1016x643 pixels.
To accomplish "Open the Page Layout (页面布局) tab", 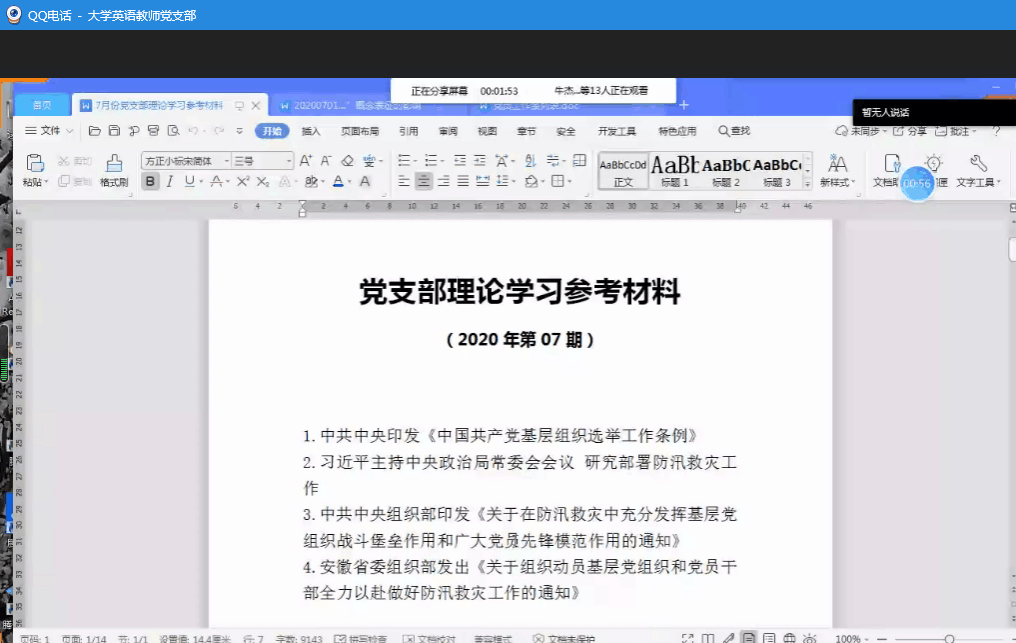I will pos(359,131).
